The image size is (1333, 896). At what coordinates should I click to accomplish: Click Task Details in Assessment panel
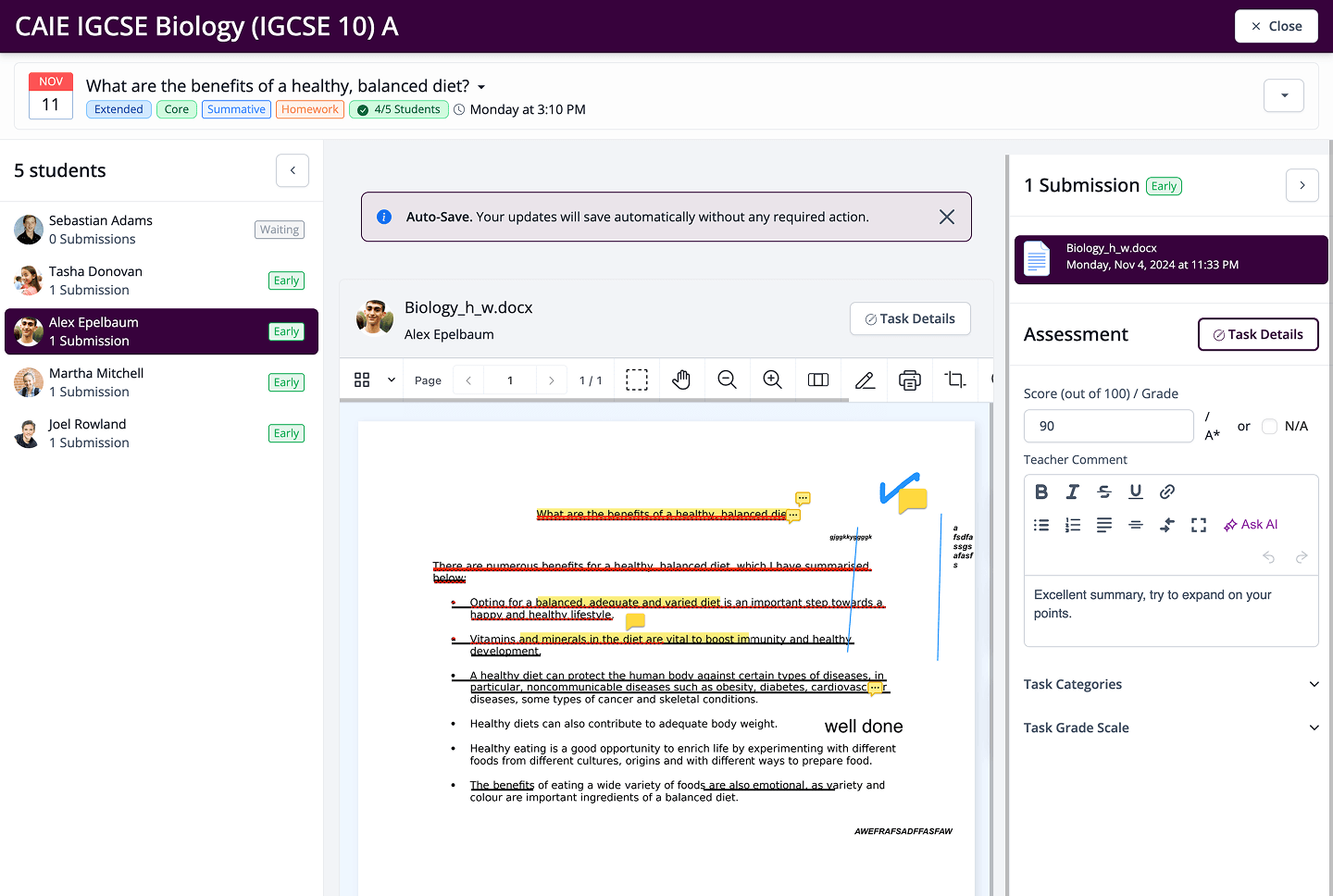click(1258, 334)
